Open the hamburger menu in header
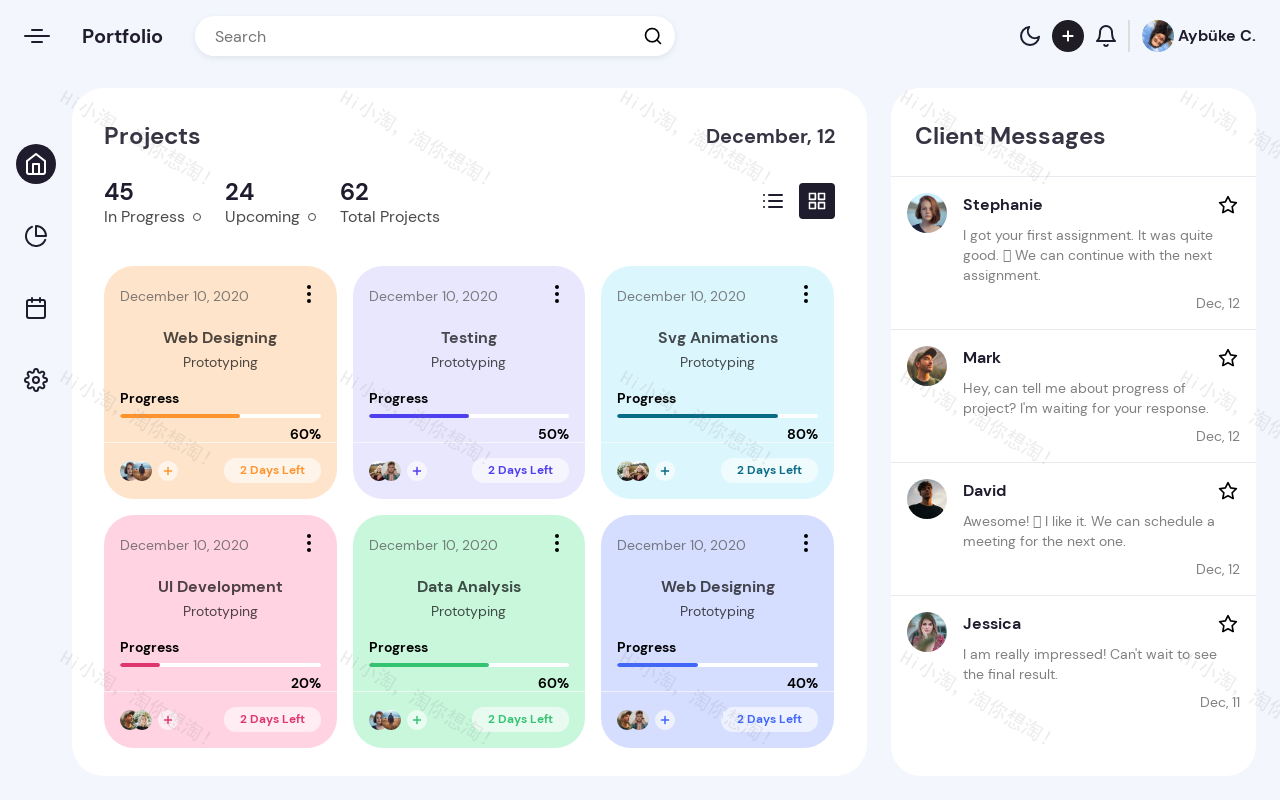 [37, 36]
